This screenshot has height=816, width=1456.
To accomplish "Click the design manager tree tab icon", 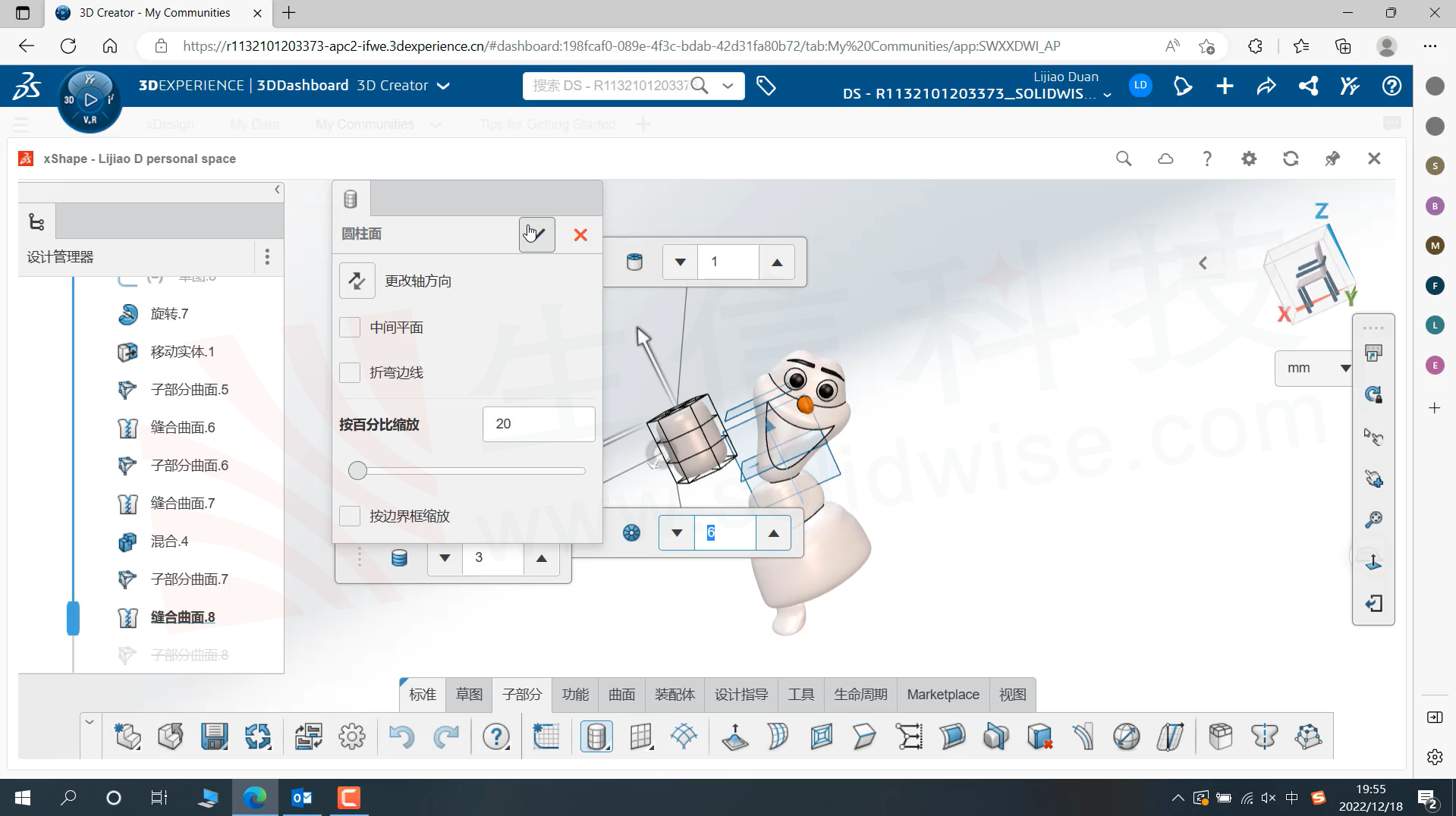I will (x=36, y=222).
